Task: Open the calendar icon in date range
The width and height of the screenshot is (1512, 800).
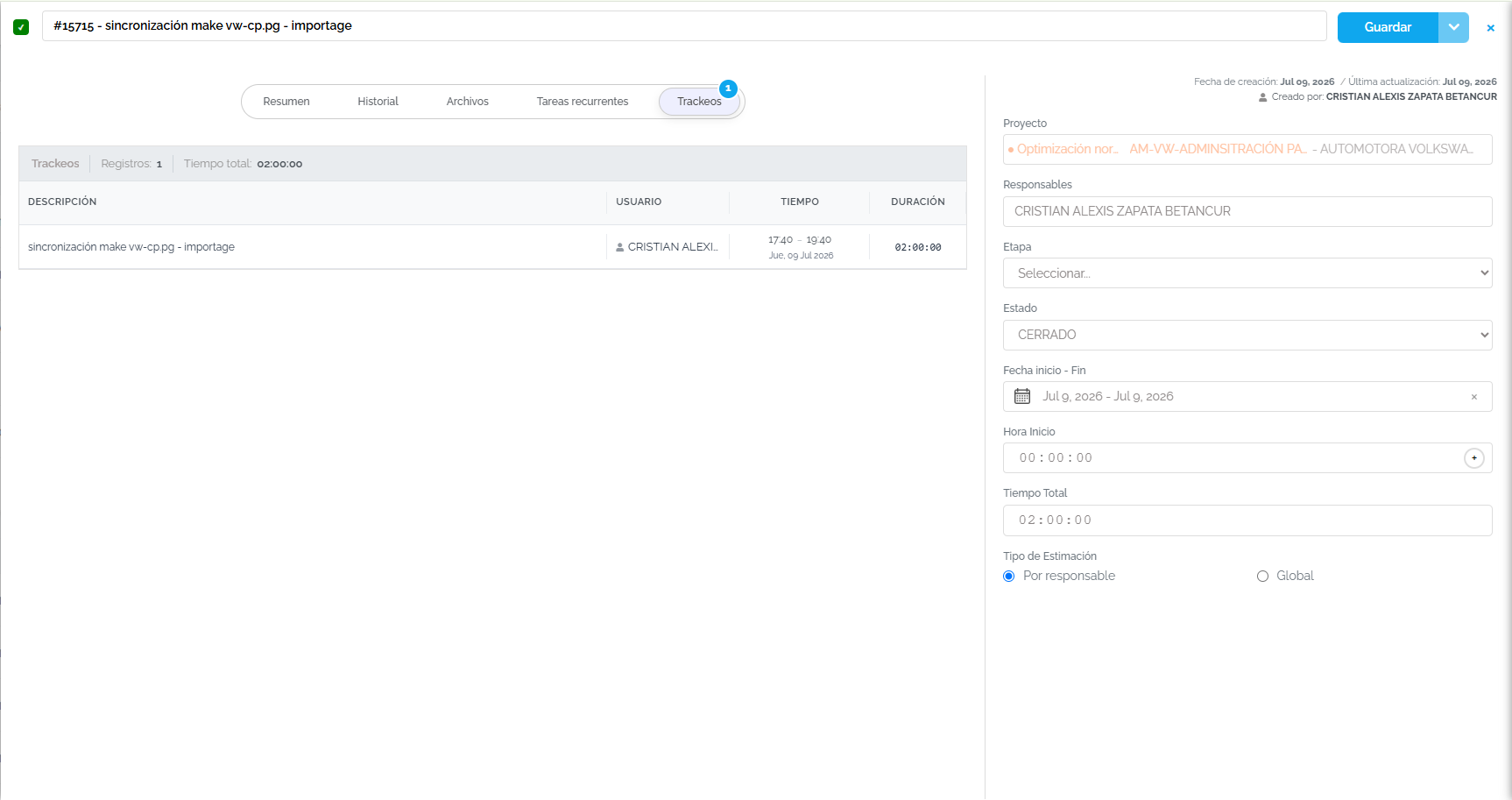Action: 1022,396
